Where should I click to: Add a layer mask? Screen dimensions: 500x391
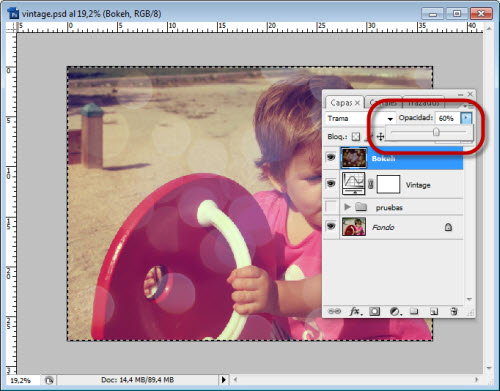click(374, 312)
